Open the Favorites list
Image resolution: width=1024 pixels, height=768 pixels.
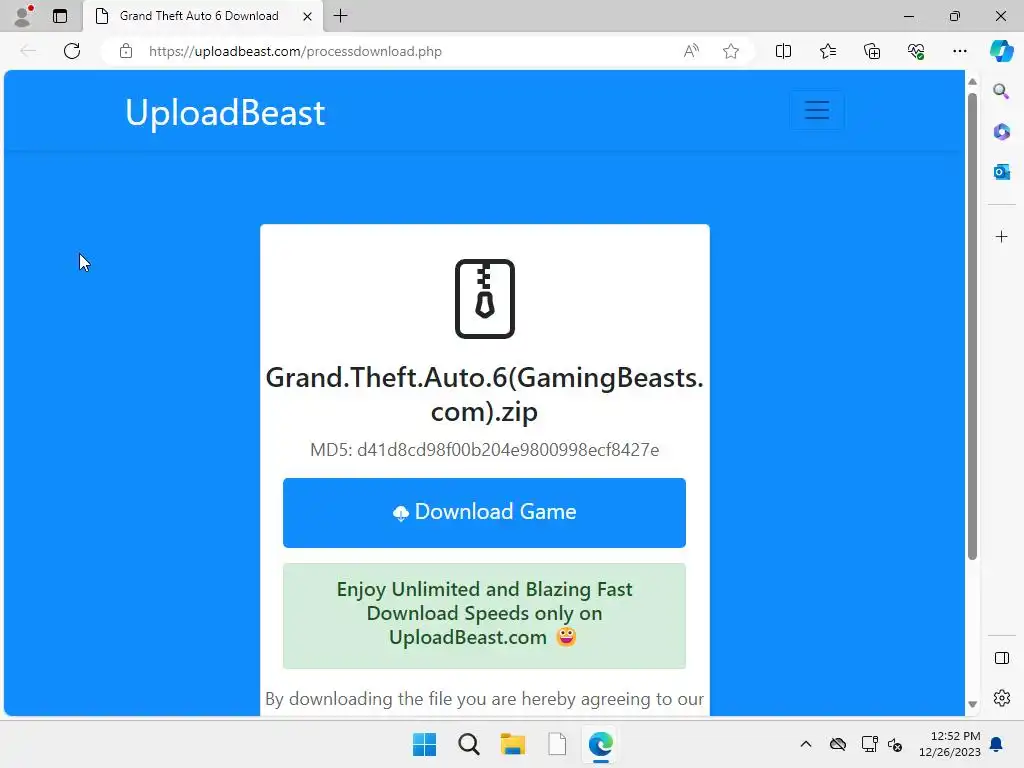[827, 51]
